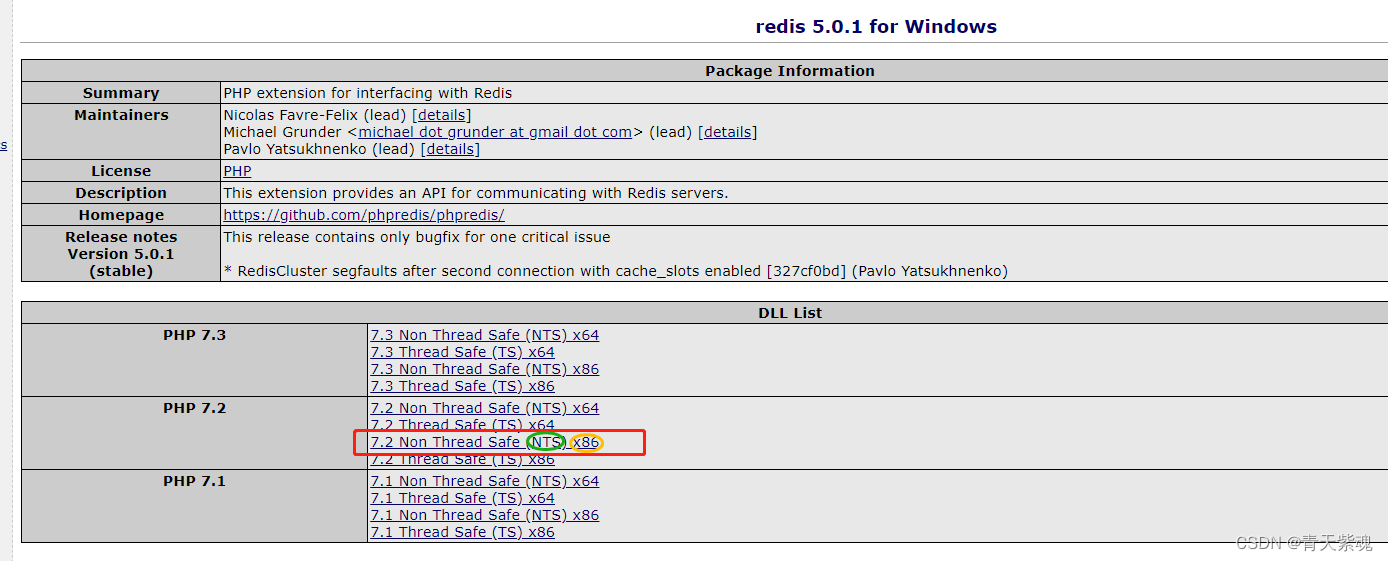The image size is (1388, 561).
Task: Visit the phpredis GitHub homepage link
Action: click(x=364, y=215)
